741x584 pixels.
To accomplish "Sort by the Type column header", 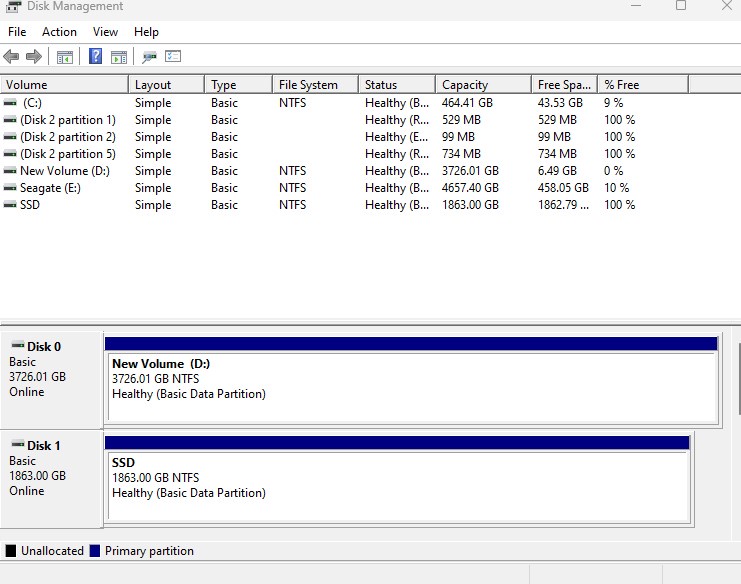I will tap(239, 85).
